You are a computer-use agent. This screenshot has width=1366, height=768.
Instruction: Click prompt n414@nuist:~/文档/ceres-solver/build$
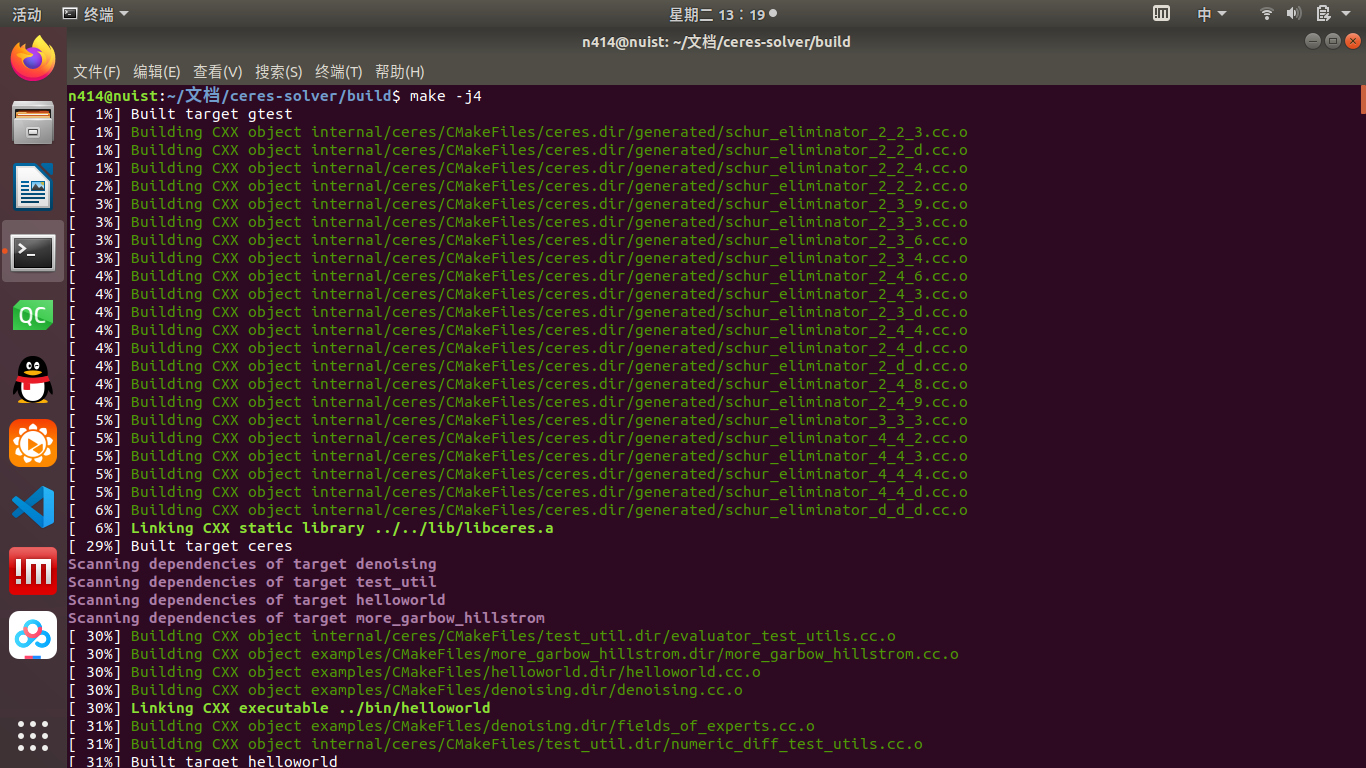pyautogui.click(x=234, y=96)
